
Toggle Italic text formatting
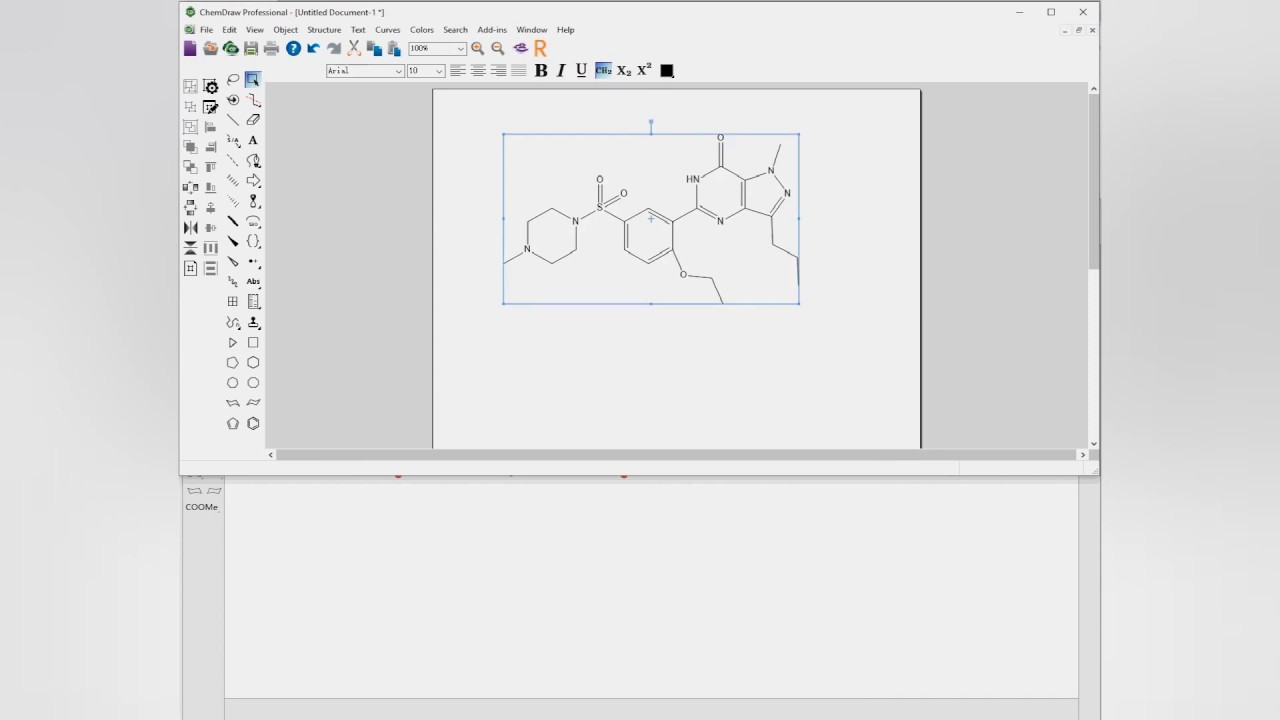tap(561, 70)
